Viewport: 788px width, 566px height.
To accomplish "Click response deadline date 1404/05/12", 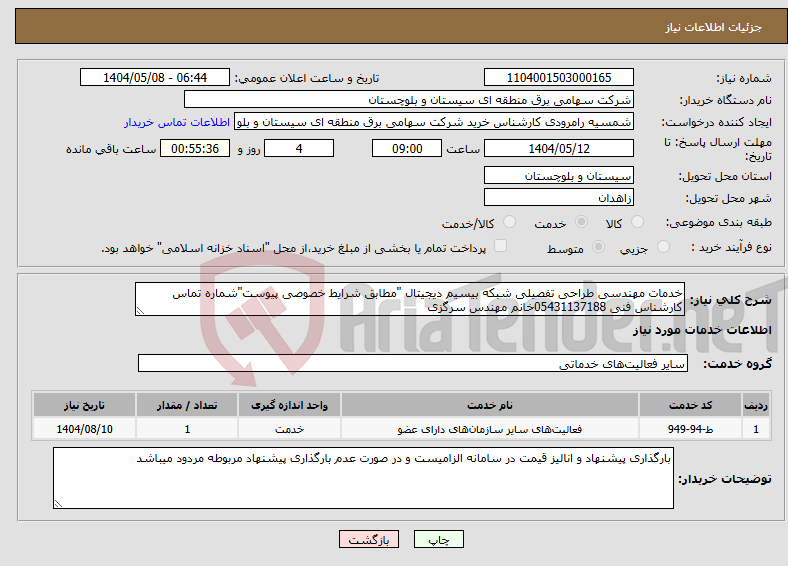I will [x=559, y=148].
